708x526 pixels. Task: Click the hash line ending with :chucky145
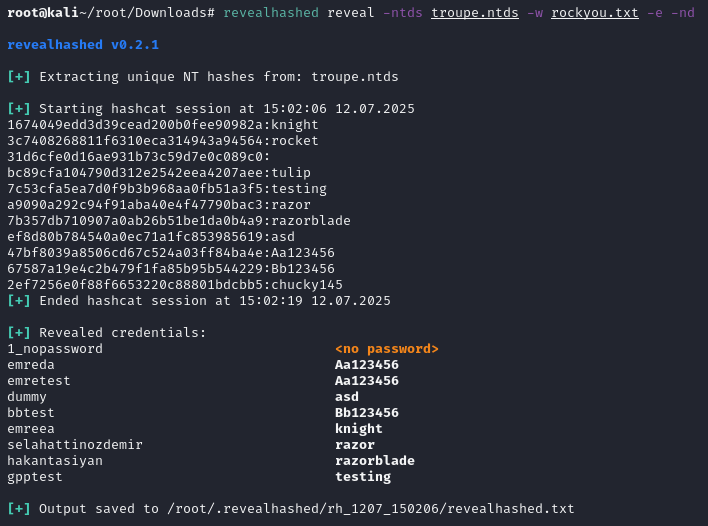tap(175, 285)
